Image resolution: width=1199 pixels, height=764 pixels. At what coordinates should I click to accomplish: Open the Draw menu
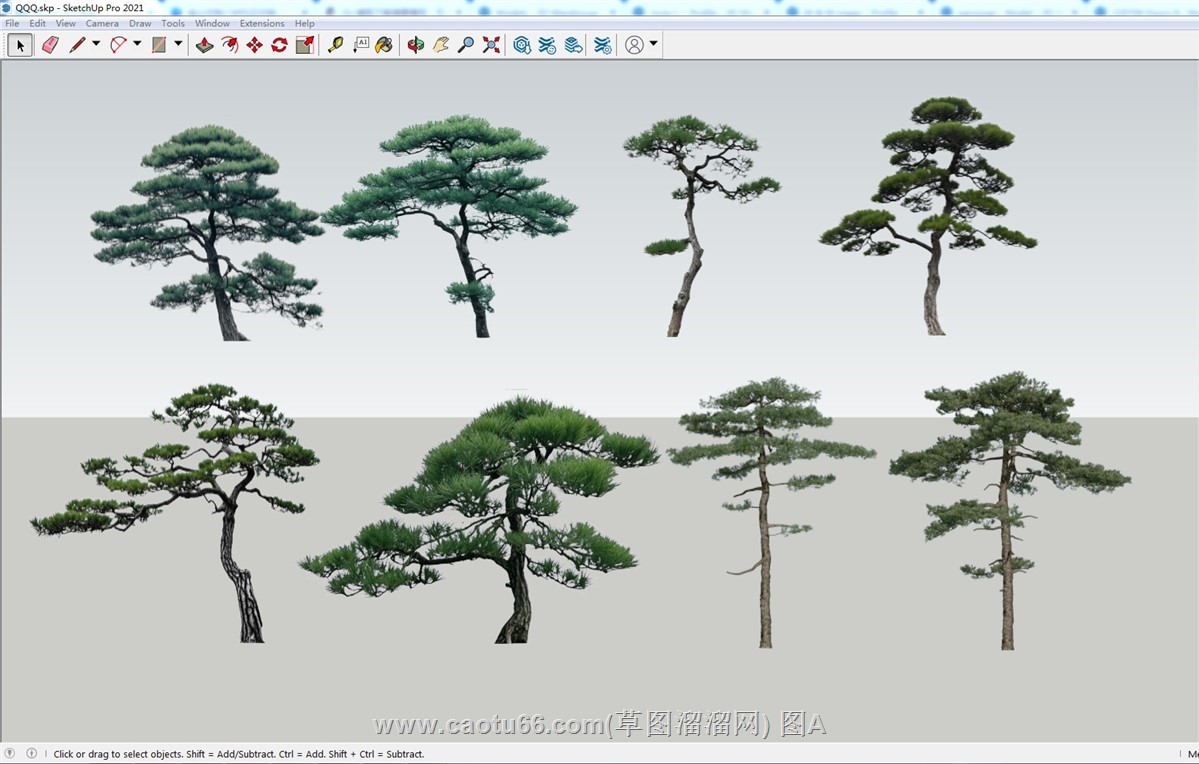(x=140, y=23)
